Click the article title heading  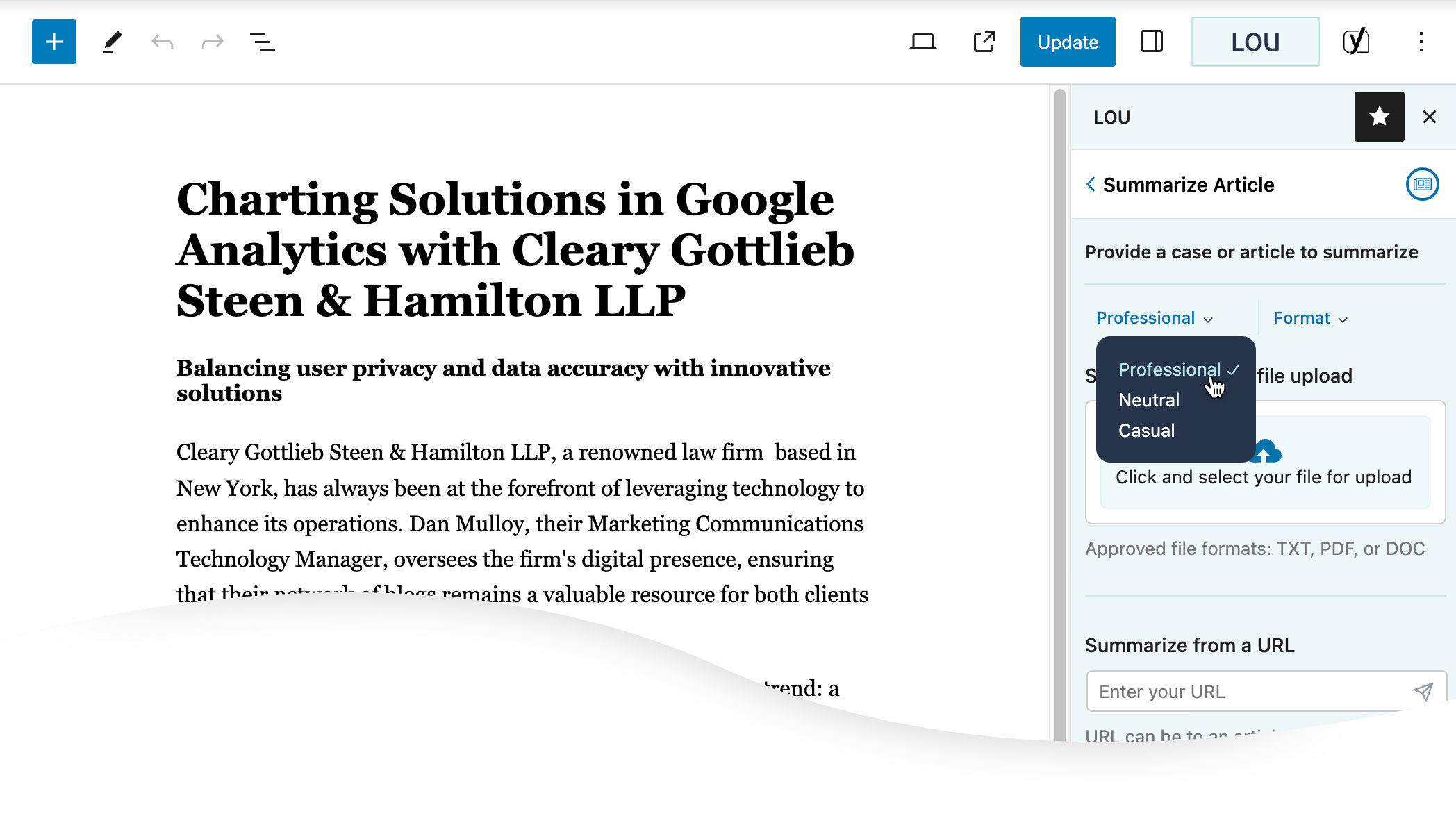(x=515, y=250)
